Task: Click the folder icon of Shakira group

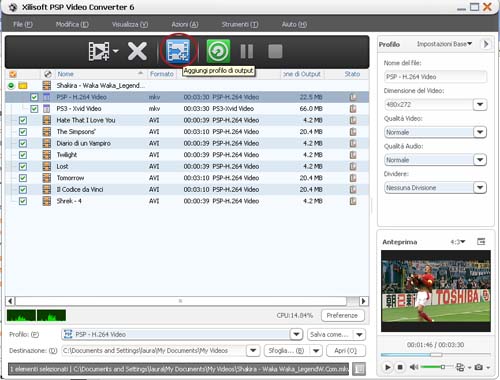Action: click(23, 86)
